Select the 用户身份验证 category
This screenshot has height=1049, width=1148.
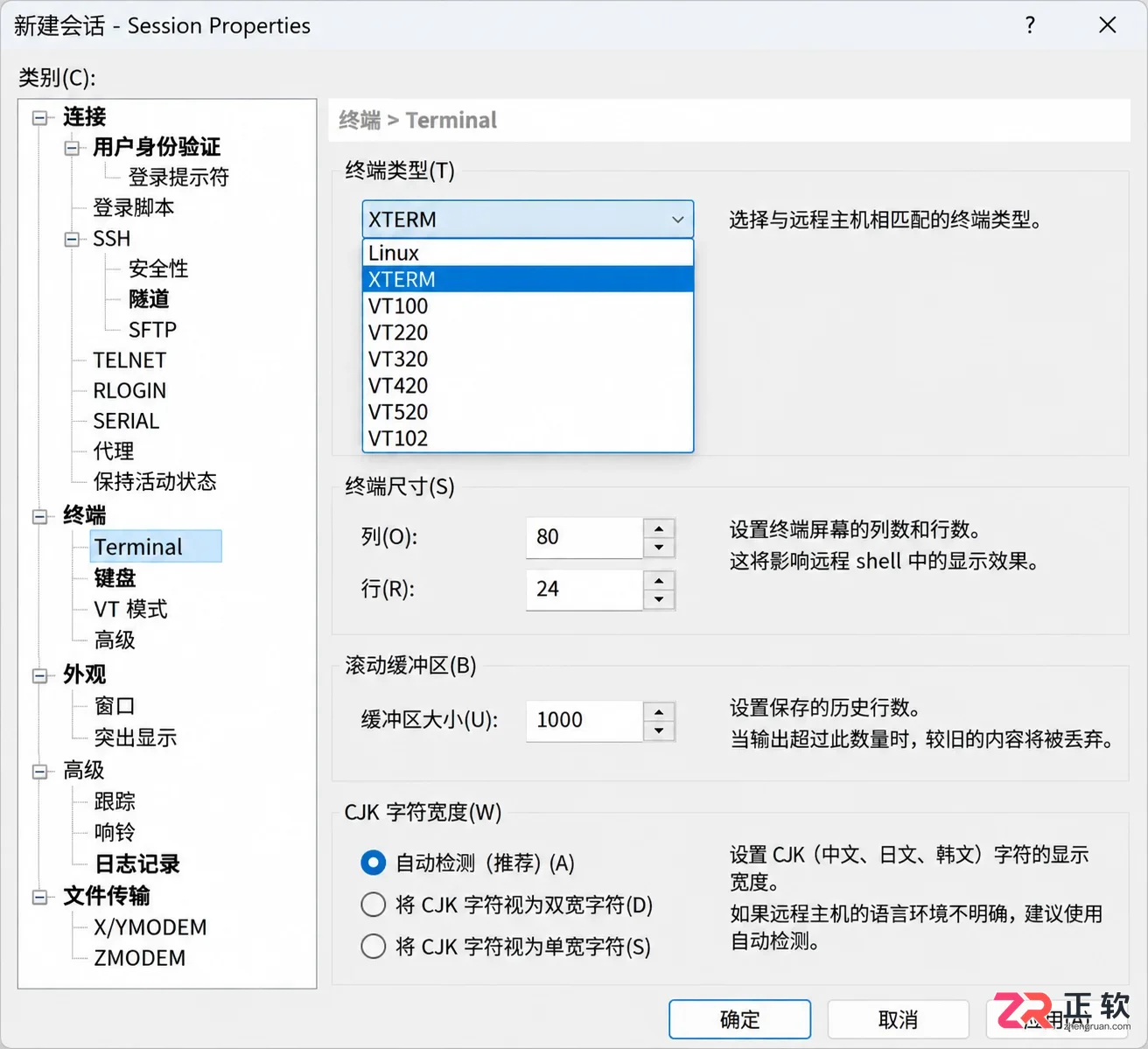click(157, 148)
